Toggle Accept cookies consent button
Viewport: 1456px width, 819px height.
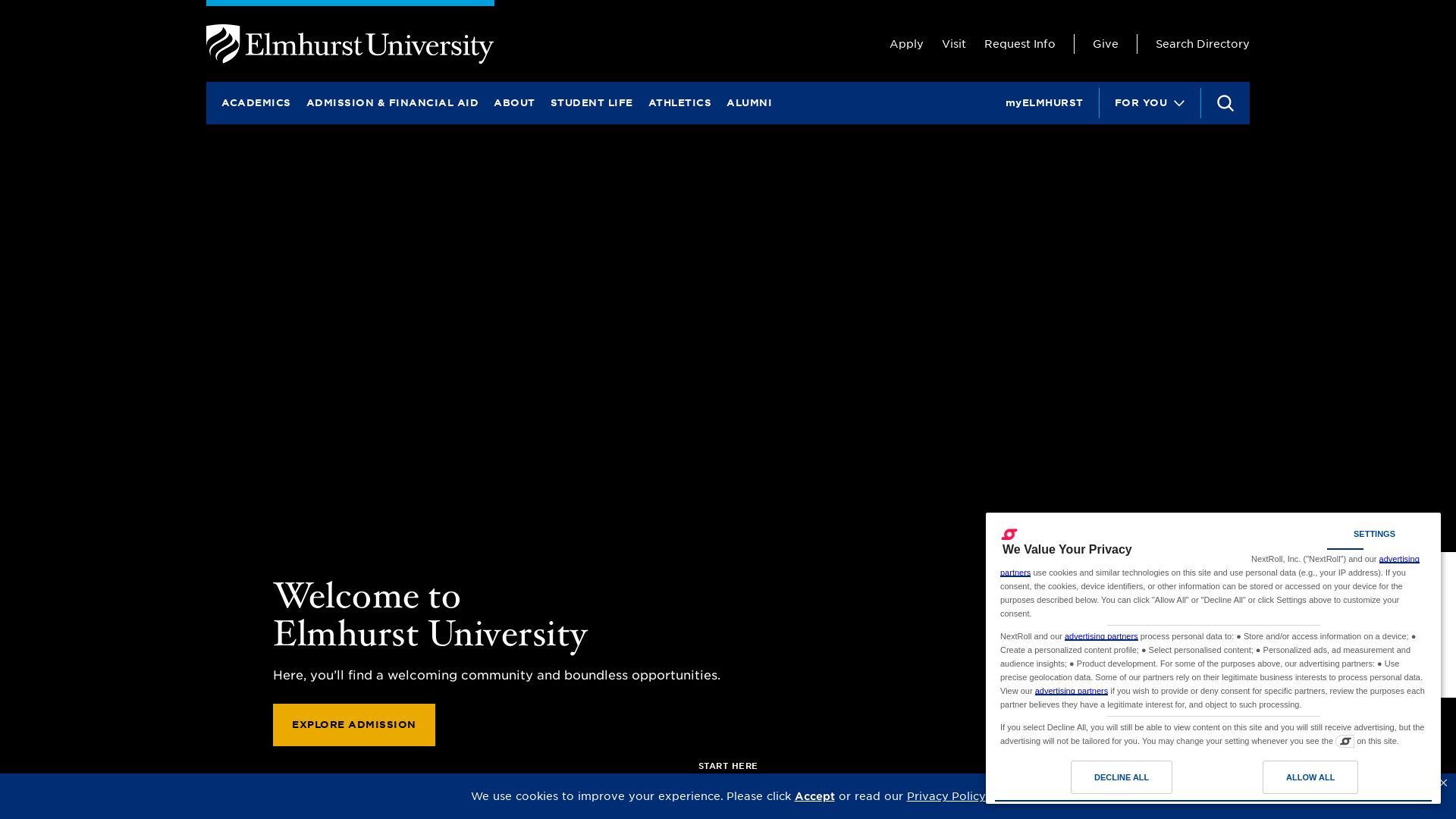[815, 796]
